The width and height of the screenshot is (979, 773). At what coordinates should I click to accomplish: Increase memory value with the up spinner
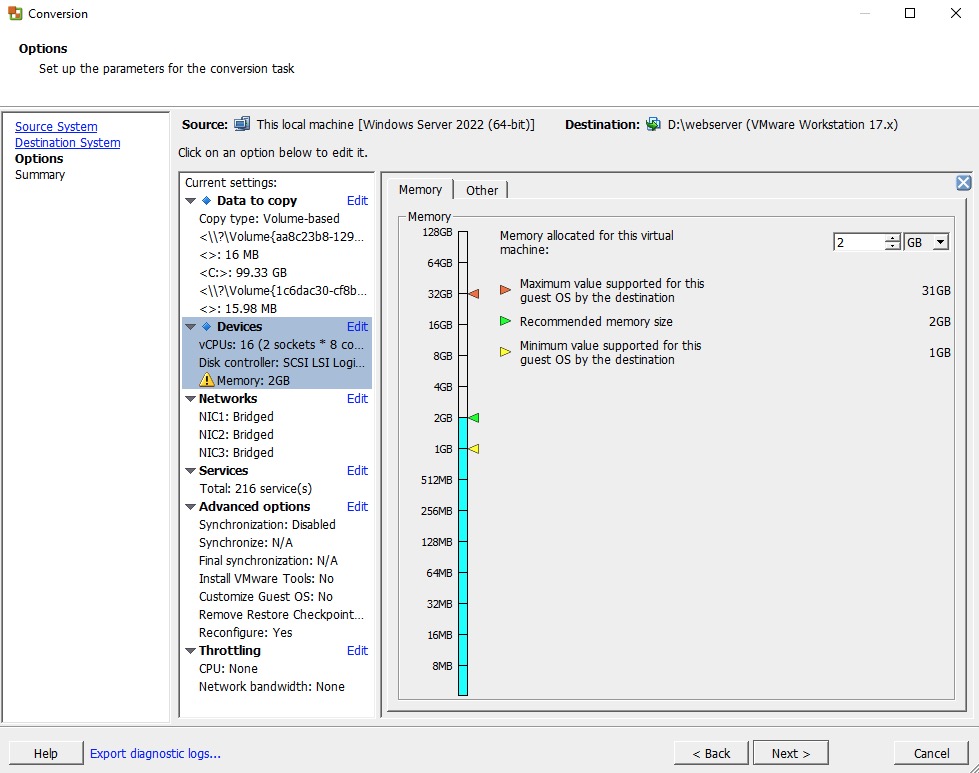tap(893, 238)
